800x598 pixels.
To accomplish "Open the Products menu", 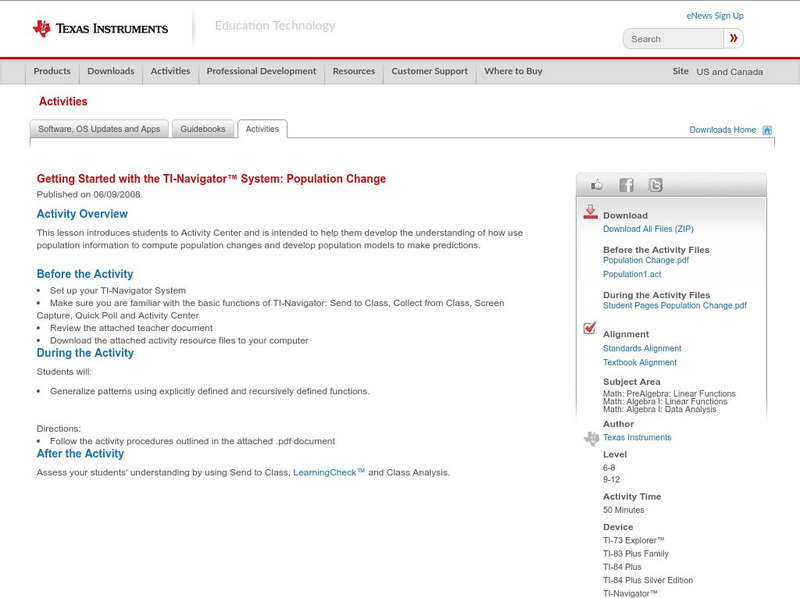I will click(52, 71).
